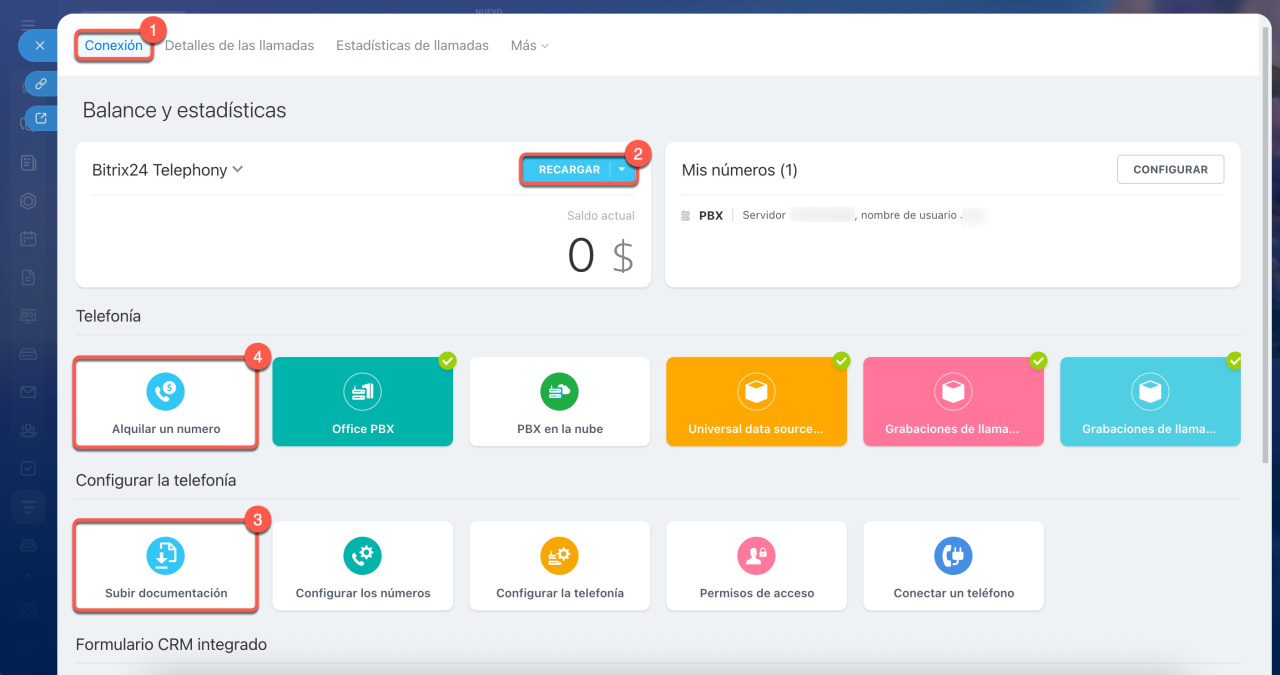Click green checkmark on Office PBX tile
The height and width of the screenshot is (675, 1280).
pos(447,360)
